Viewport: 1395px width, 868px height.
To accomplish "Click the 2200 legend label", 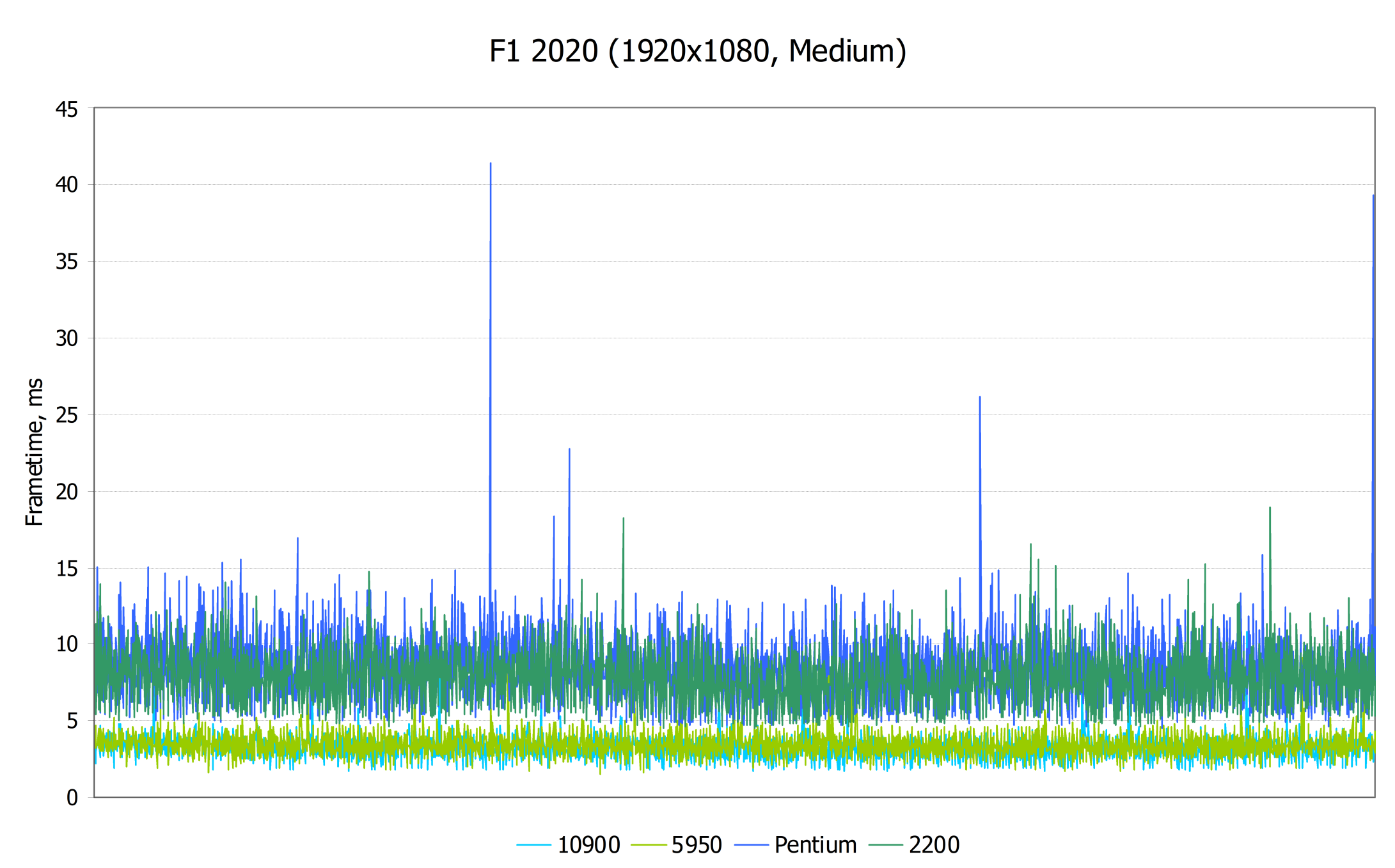I will 934,845.
